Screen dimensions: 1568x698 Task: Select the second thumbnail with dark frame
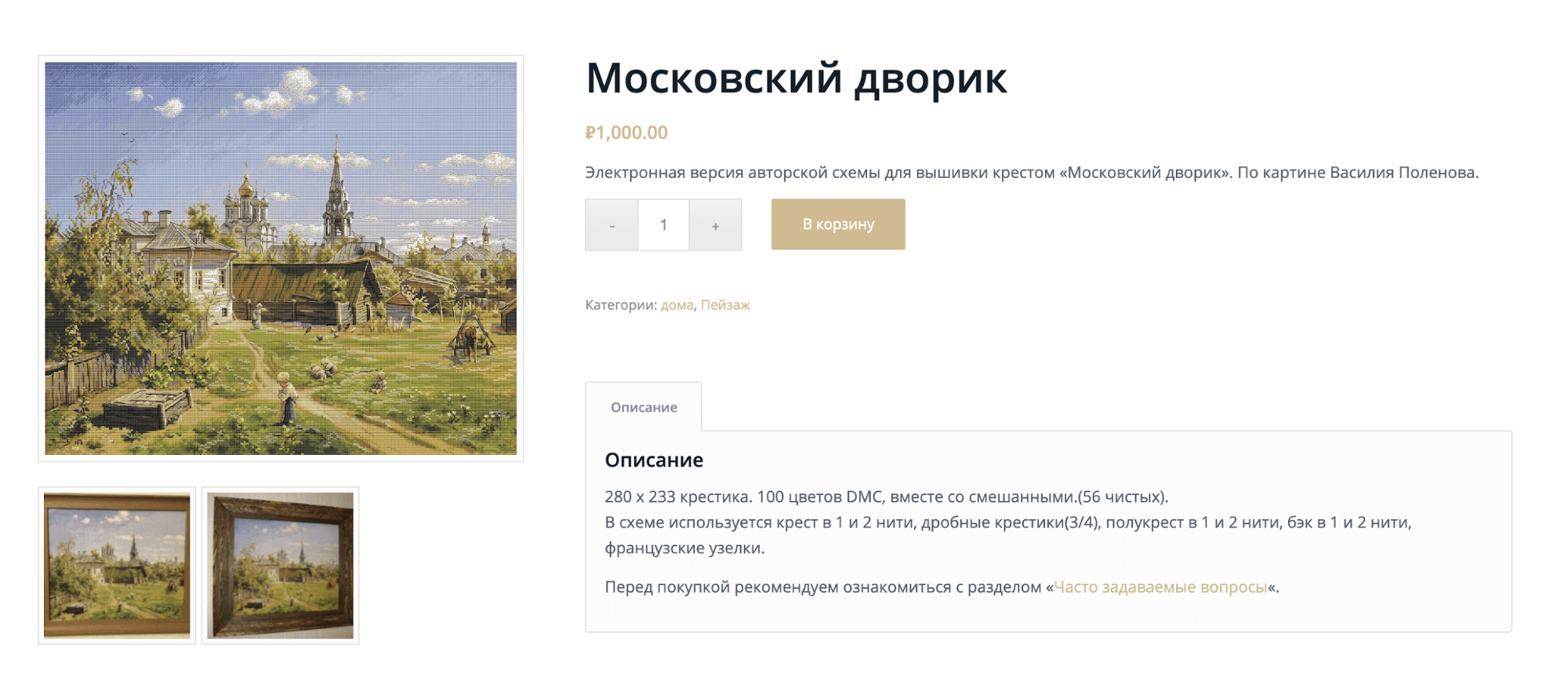click(x=280, y=565)
